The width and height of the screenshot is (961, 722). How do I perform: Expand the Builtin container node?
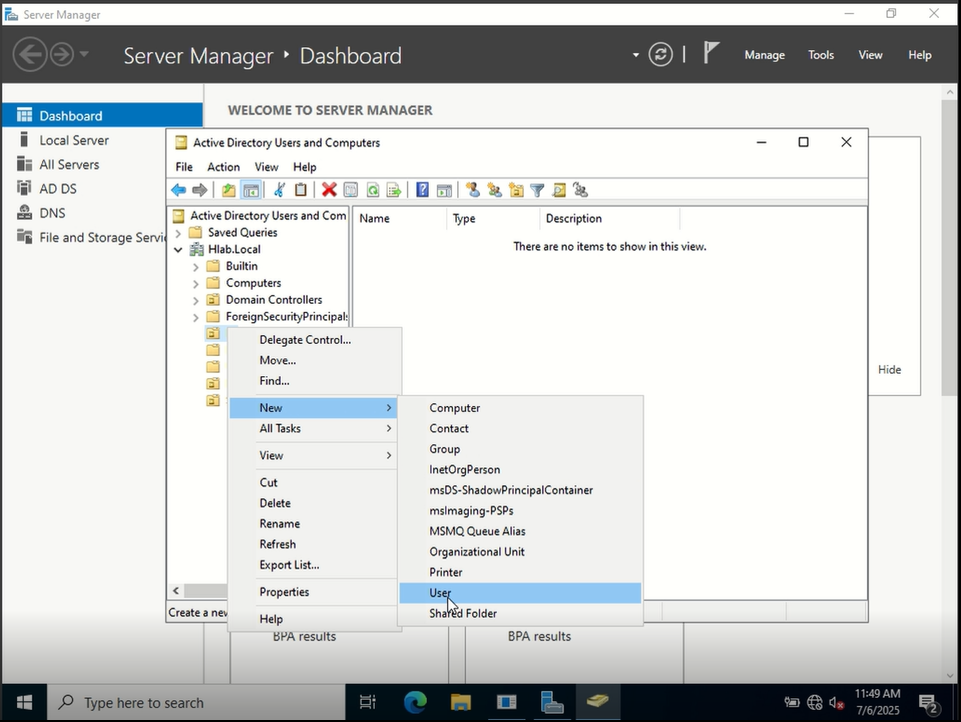(x=196, y=267)
